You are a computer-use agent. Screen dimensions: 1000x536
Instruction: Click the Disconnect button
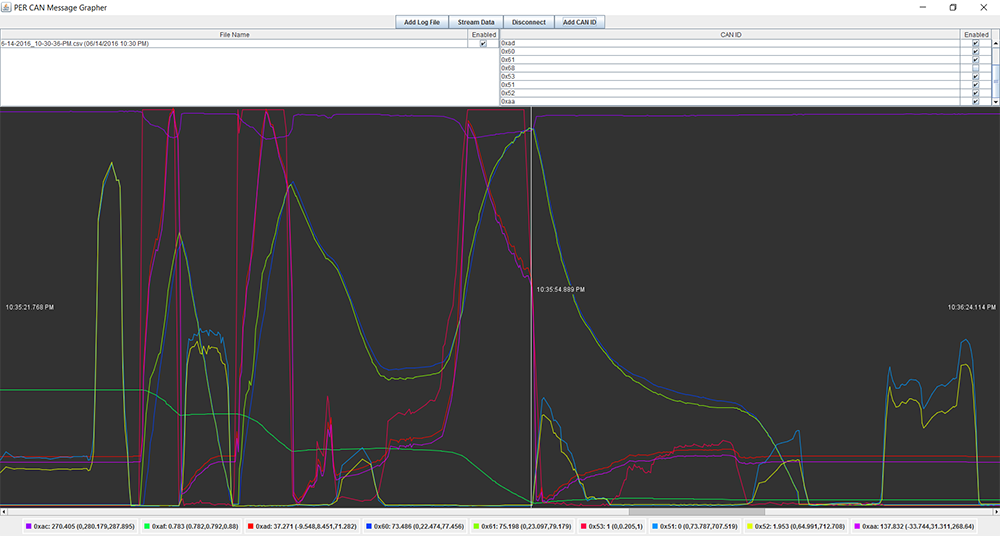click(x=529, y=22)
